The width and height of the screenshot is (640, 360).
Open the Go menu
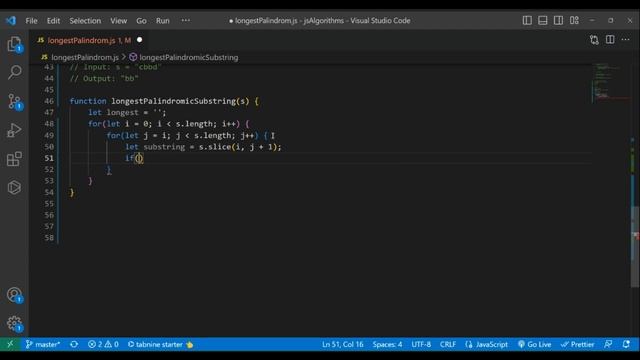[141, 21]
